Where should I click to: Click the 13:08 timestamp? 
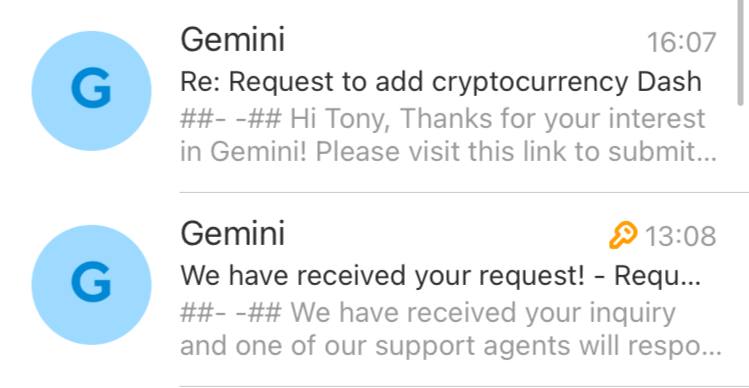[681, 236]
